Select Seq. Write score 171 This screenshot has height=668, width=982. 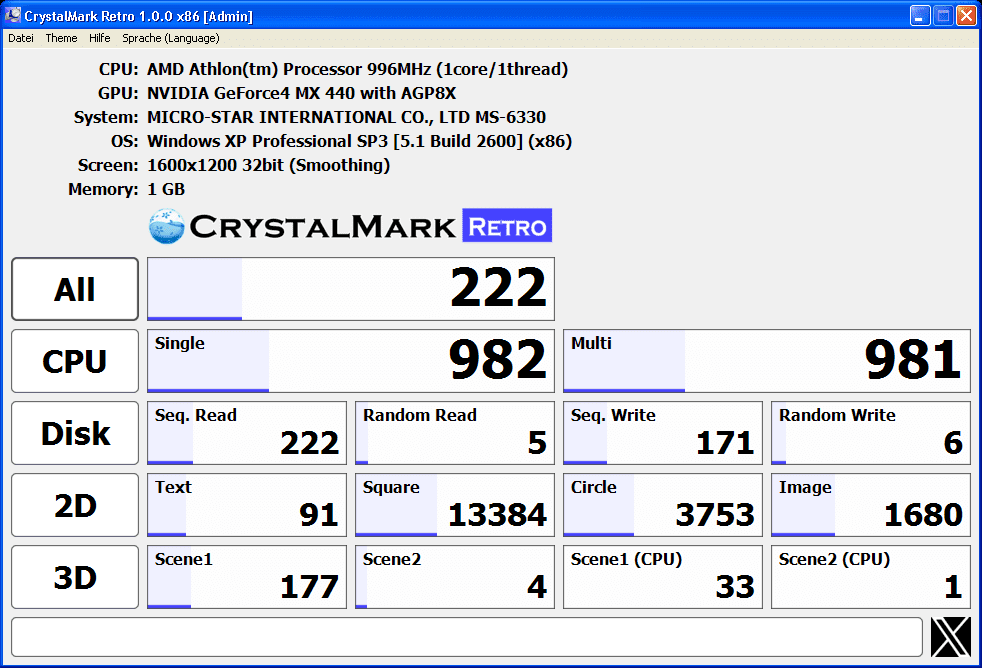click(x=663, y=433)
